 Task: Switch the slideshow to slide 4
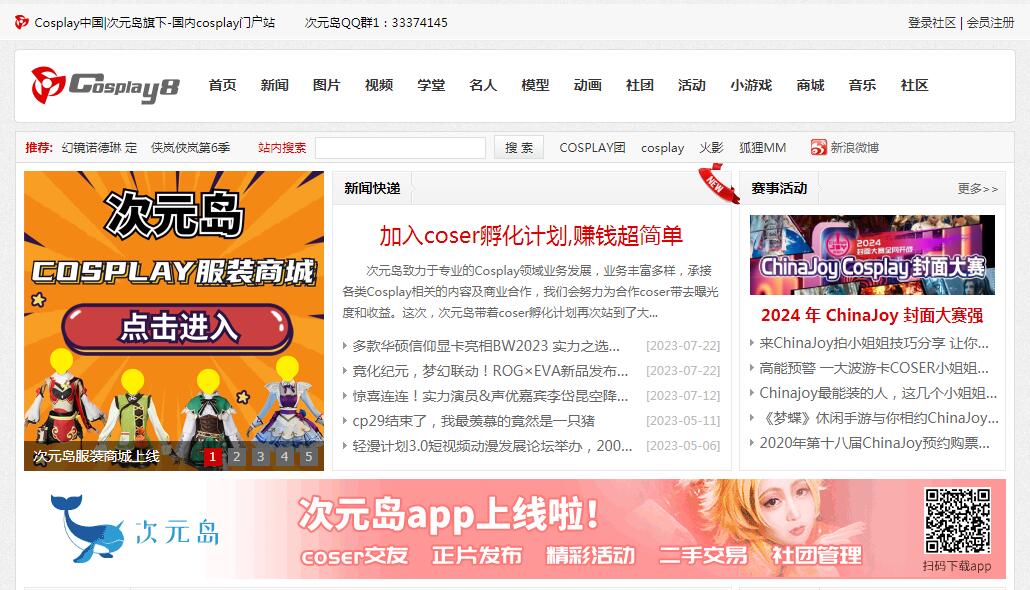tap(284, 457)
